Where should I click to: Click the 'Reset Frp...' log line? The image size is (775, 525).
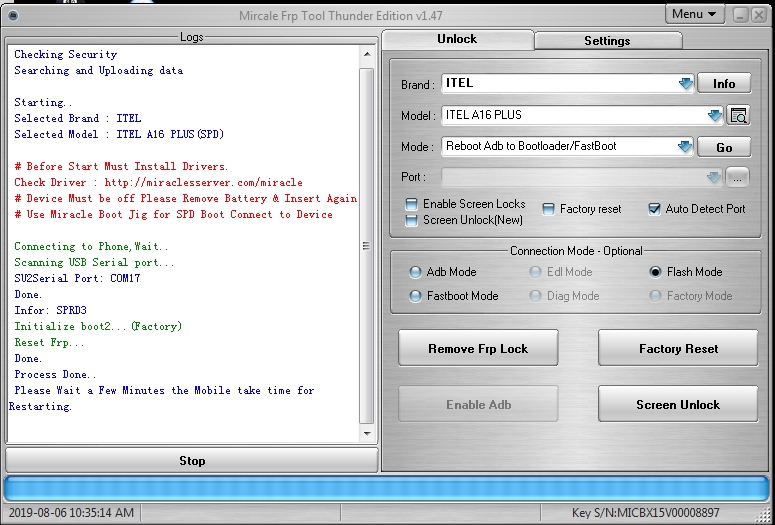point(49,342)
